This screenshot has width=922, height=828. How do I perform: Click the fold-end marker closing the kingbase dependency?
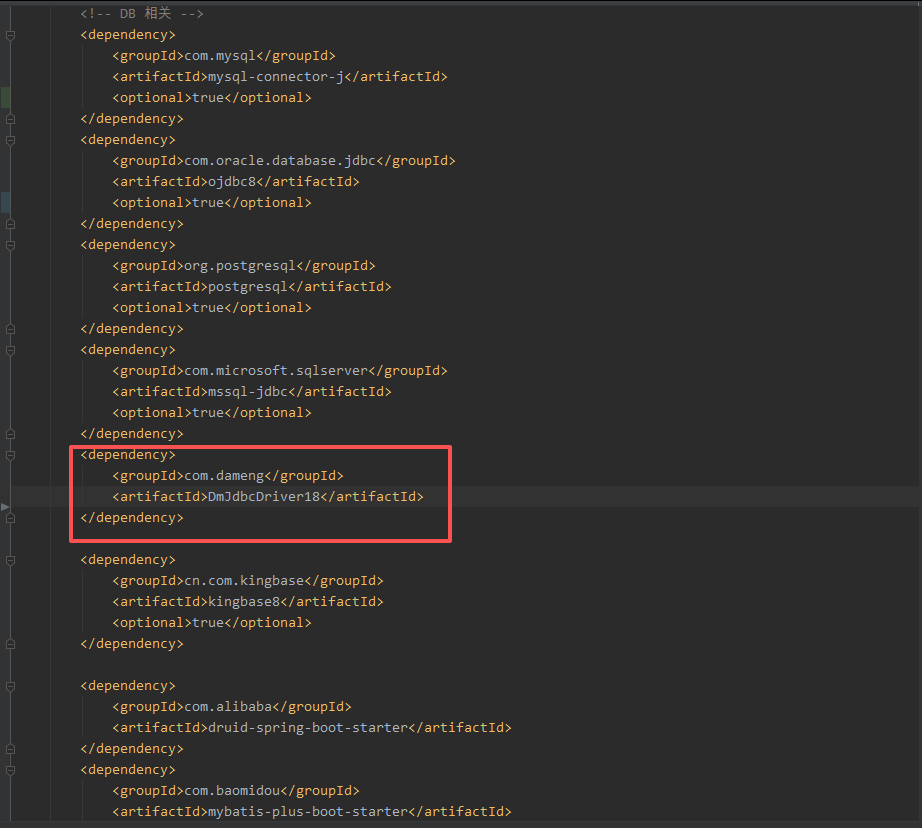(x=10, y=644)
